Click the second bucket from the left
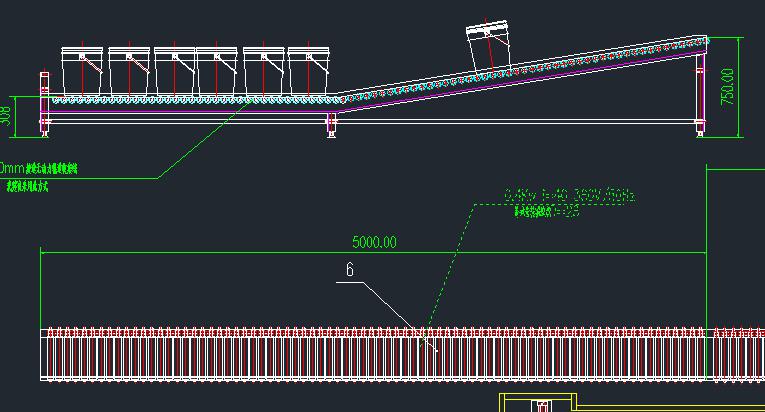Screen dimensions: 765x412 [128, 70]
